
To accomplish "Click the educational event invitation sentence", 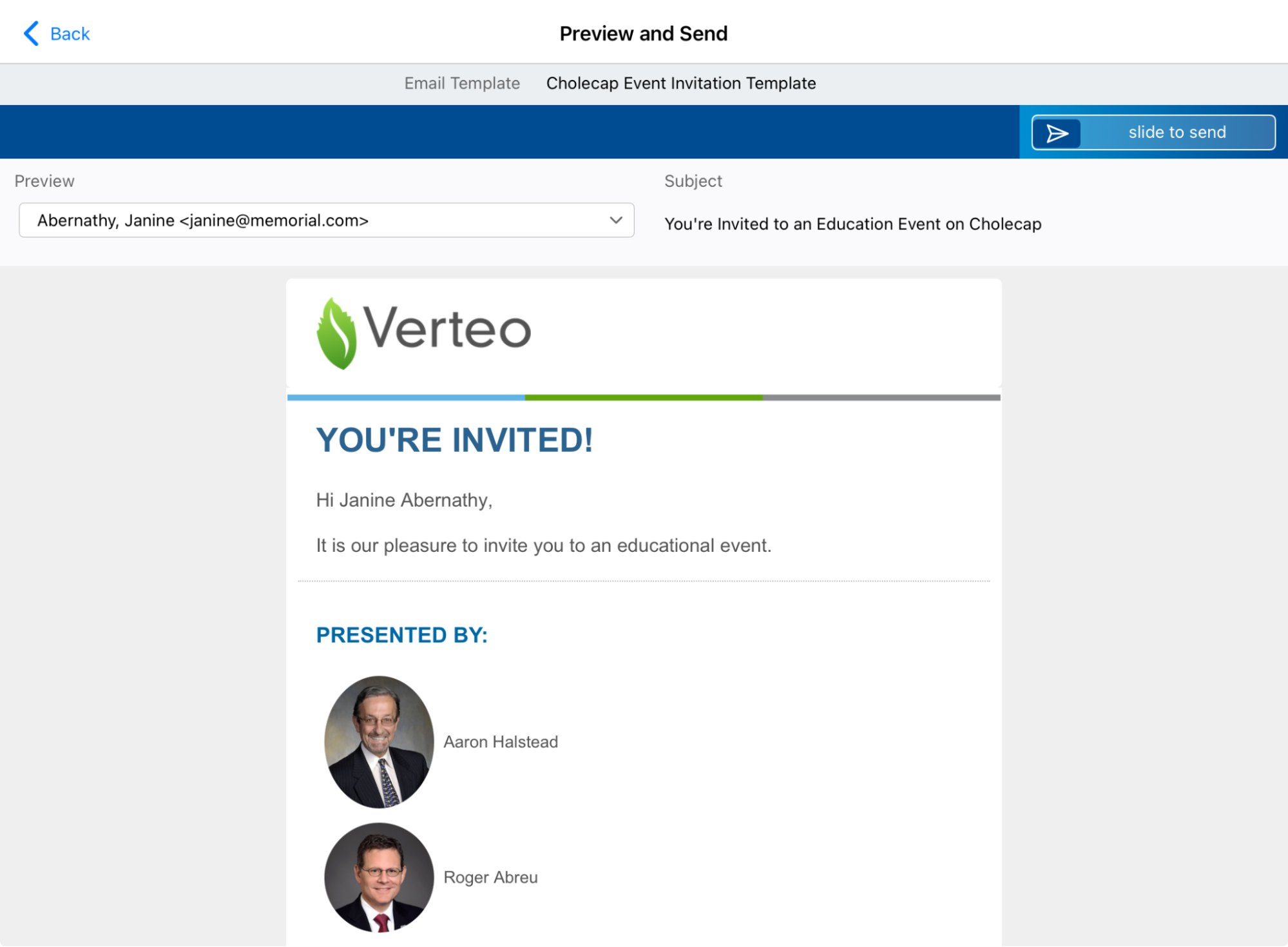I will click(x=543, y=546).
